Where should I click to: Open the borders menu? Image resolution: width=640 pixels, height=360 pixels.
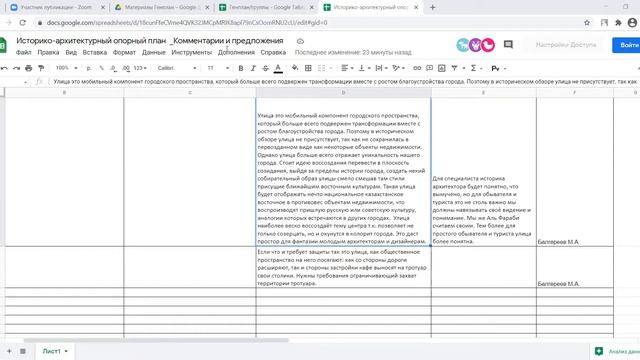coord(308,68)
